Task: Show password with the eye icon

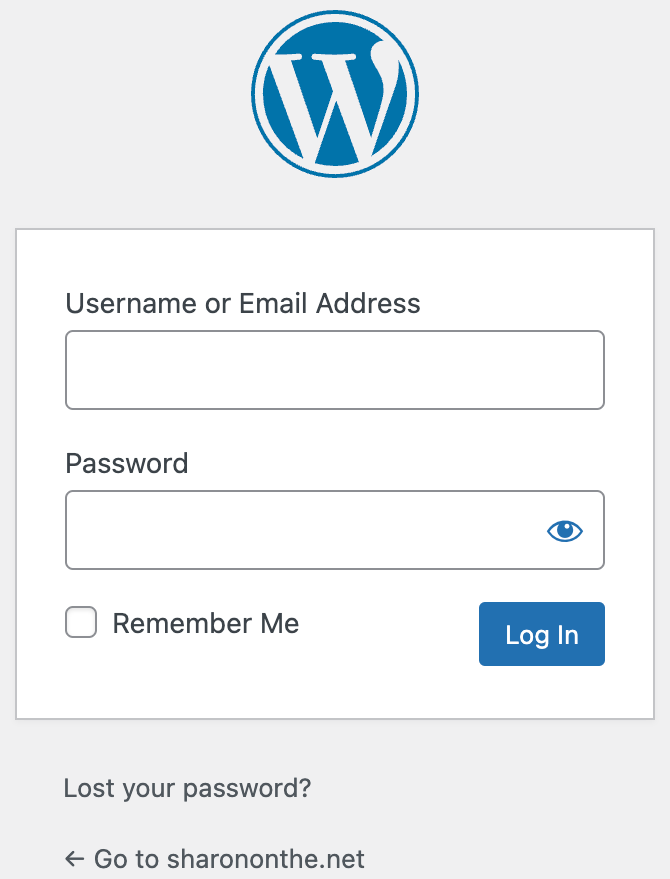Action: click(564, 531)
